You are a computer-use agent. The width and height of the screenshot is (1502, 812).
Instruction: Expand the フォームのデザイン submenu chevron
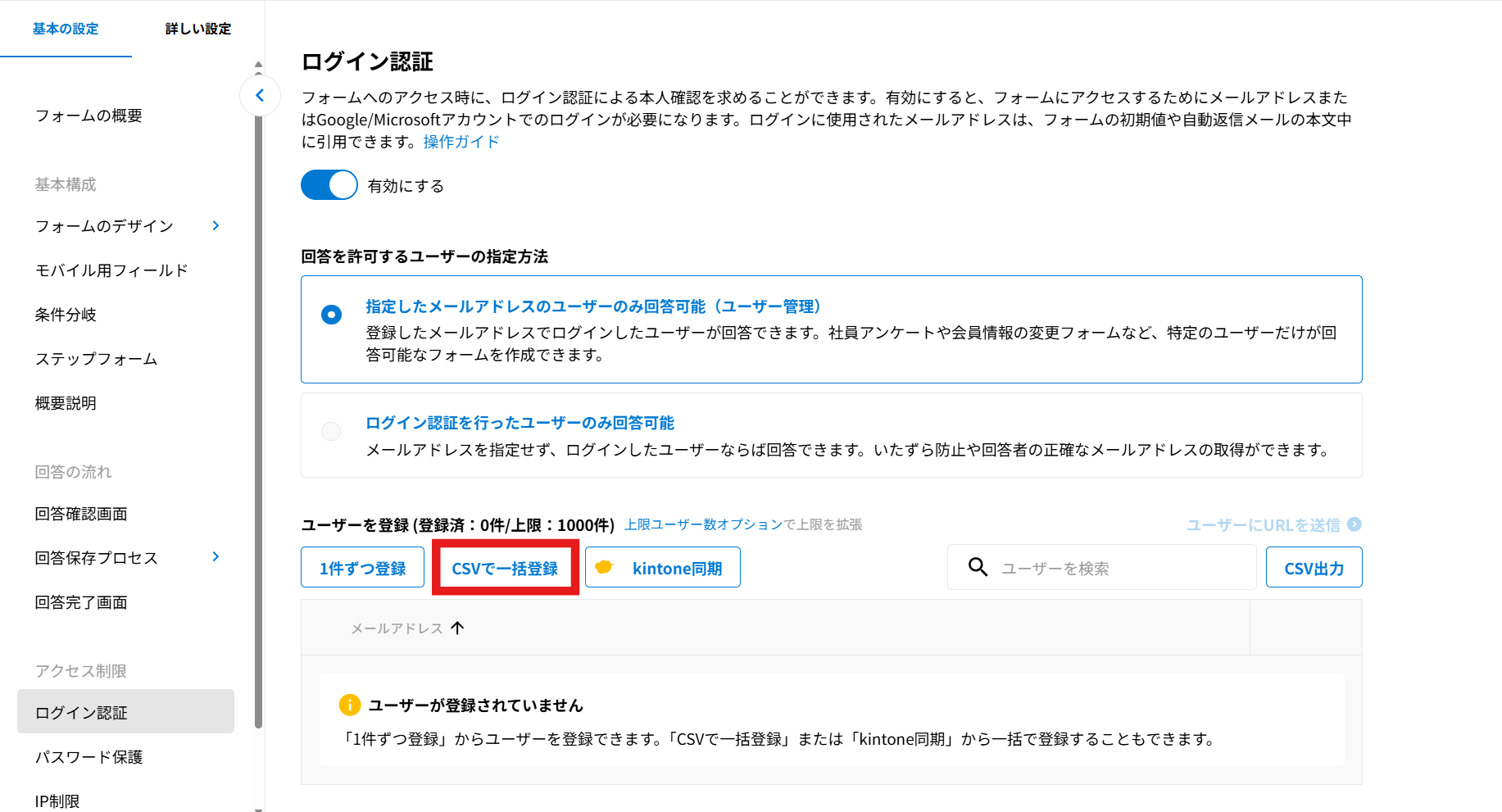(216, 225)
